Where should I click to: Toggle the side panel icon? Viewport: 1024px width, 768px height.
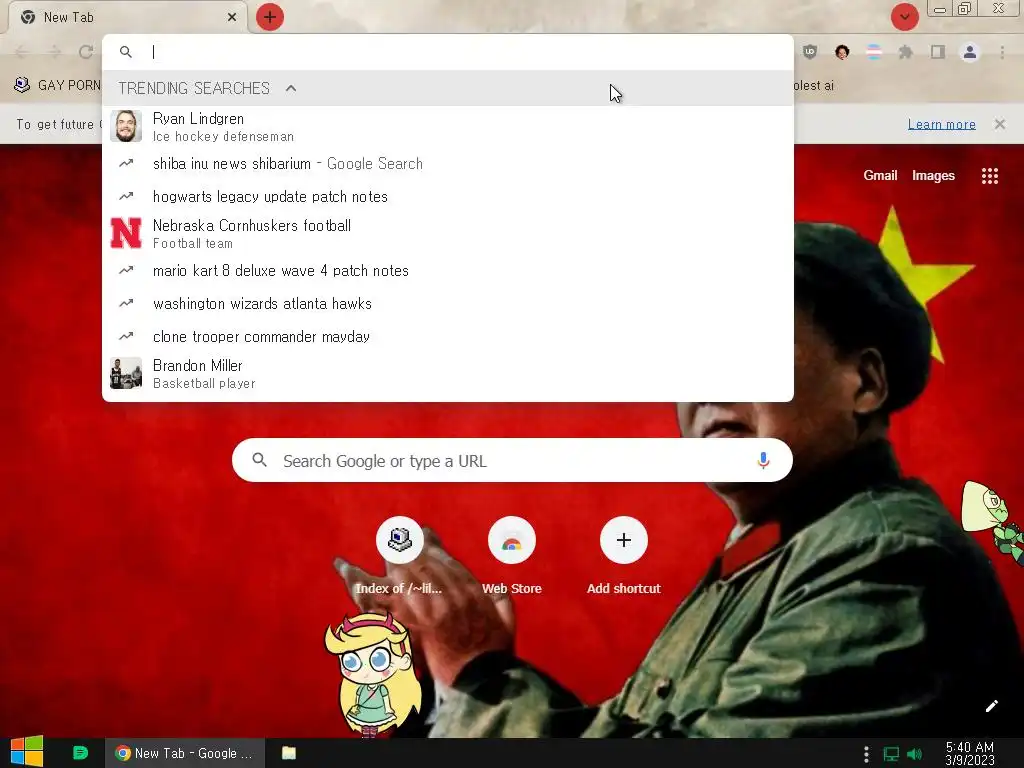point(938,52)
